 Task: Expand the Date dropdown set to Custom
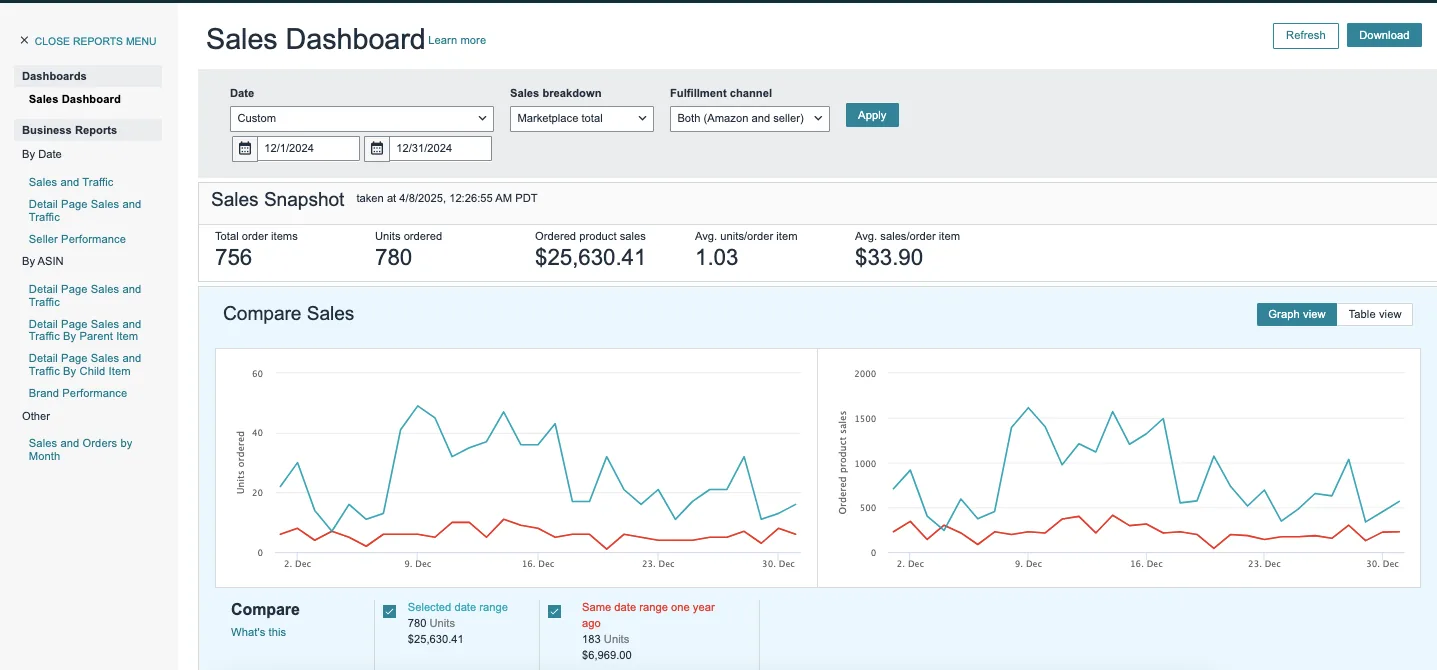coord(362,119)
